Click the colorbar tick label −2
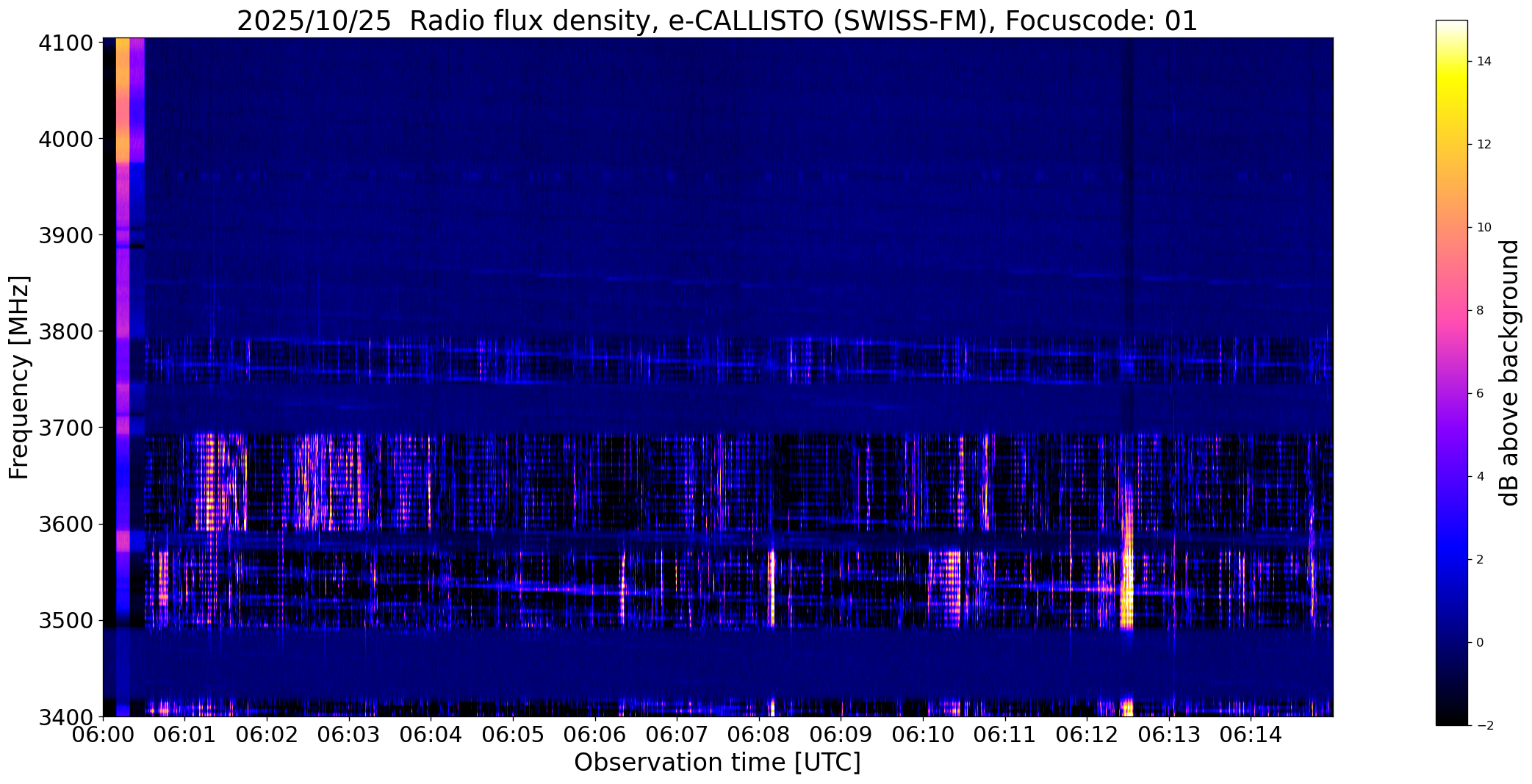Image resolution: width=1532 pixels, height=784 pixels. [1484, 726]
